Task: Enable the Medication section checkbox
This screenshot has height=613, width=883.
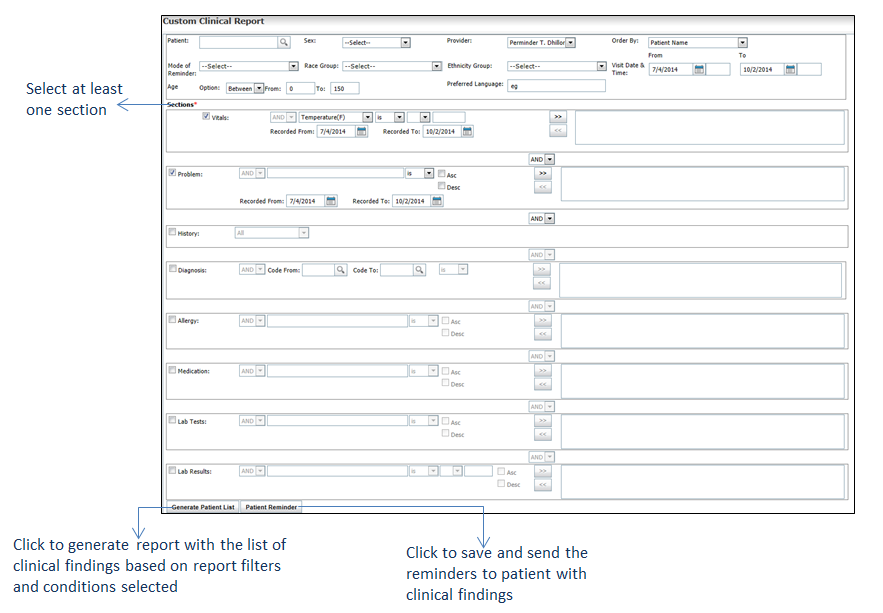Action: pyautogui.click(x=172, y=370)
